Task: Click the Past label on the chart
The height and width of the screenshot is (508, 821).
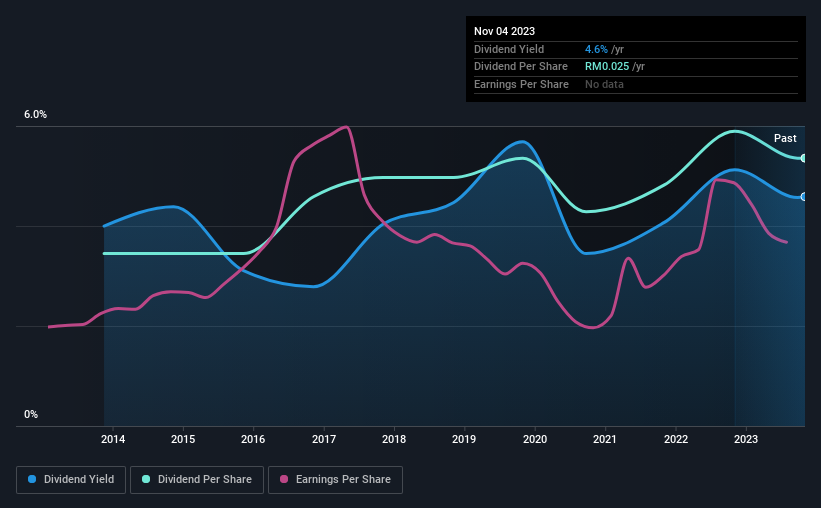Action: tap(785, 138)
